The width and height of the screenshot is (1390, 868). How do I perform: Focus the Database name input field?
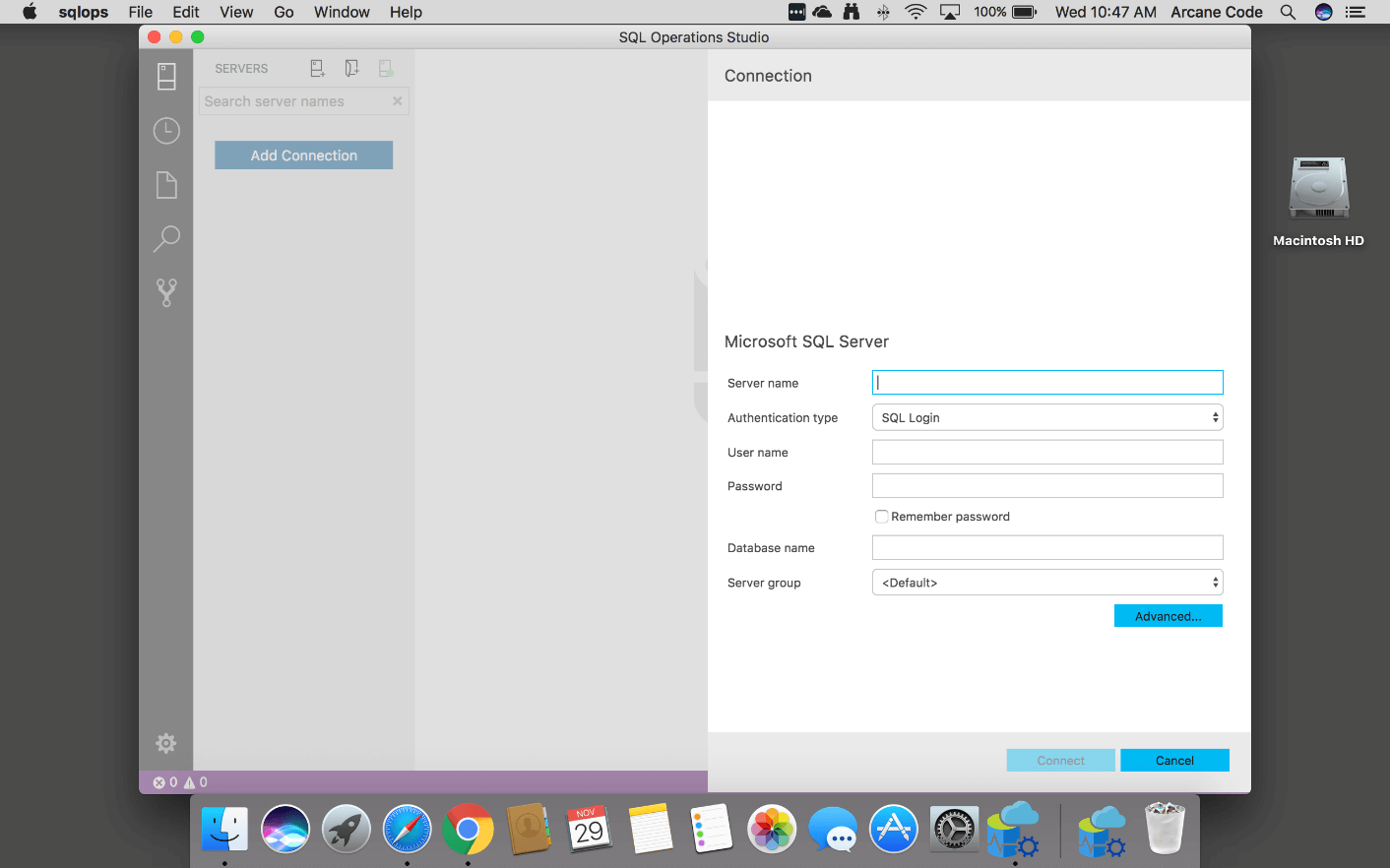click(1047, 547)
